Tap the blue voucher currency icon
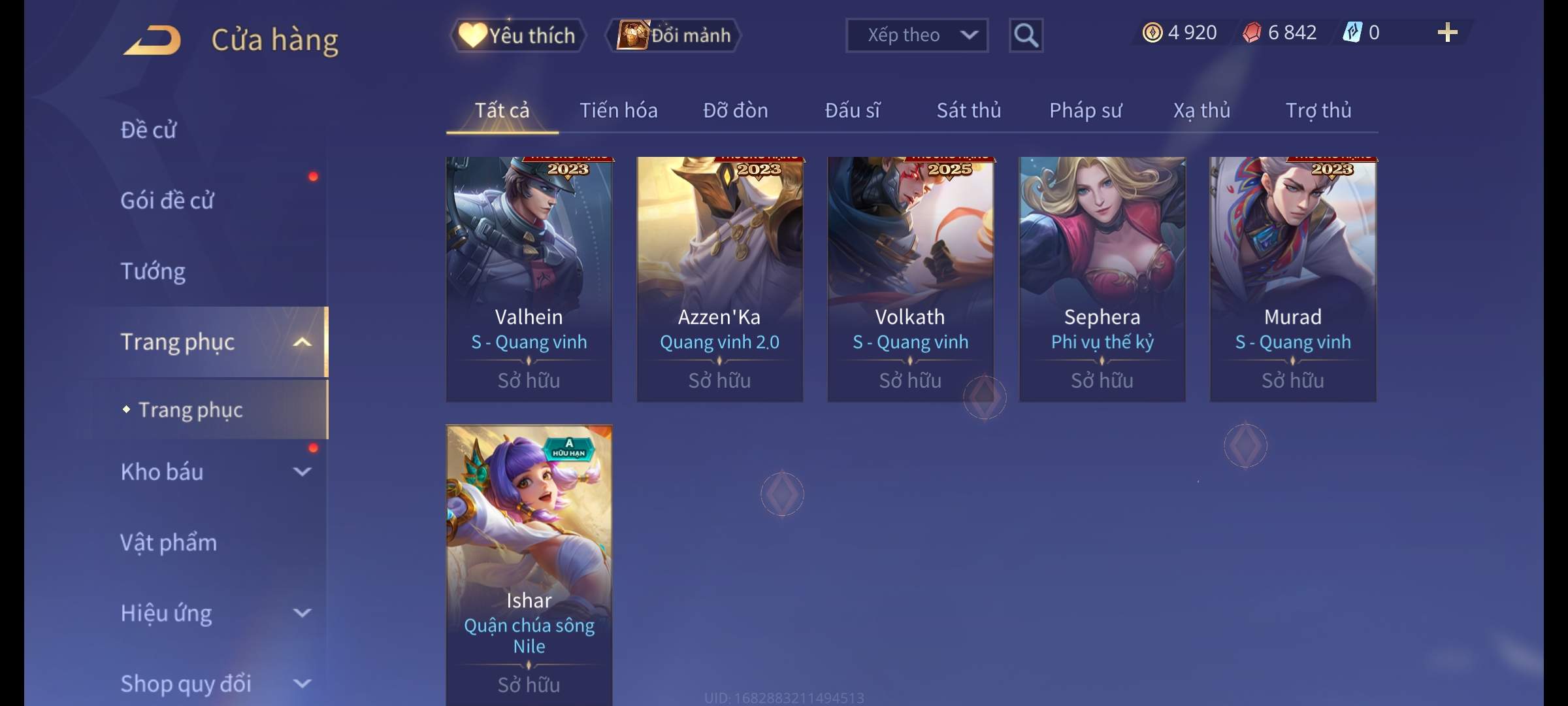Viewport: 1568px width, 706px height. pyautogui.click(x=1352, y=33)
